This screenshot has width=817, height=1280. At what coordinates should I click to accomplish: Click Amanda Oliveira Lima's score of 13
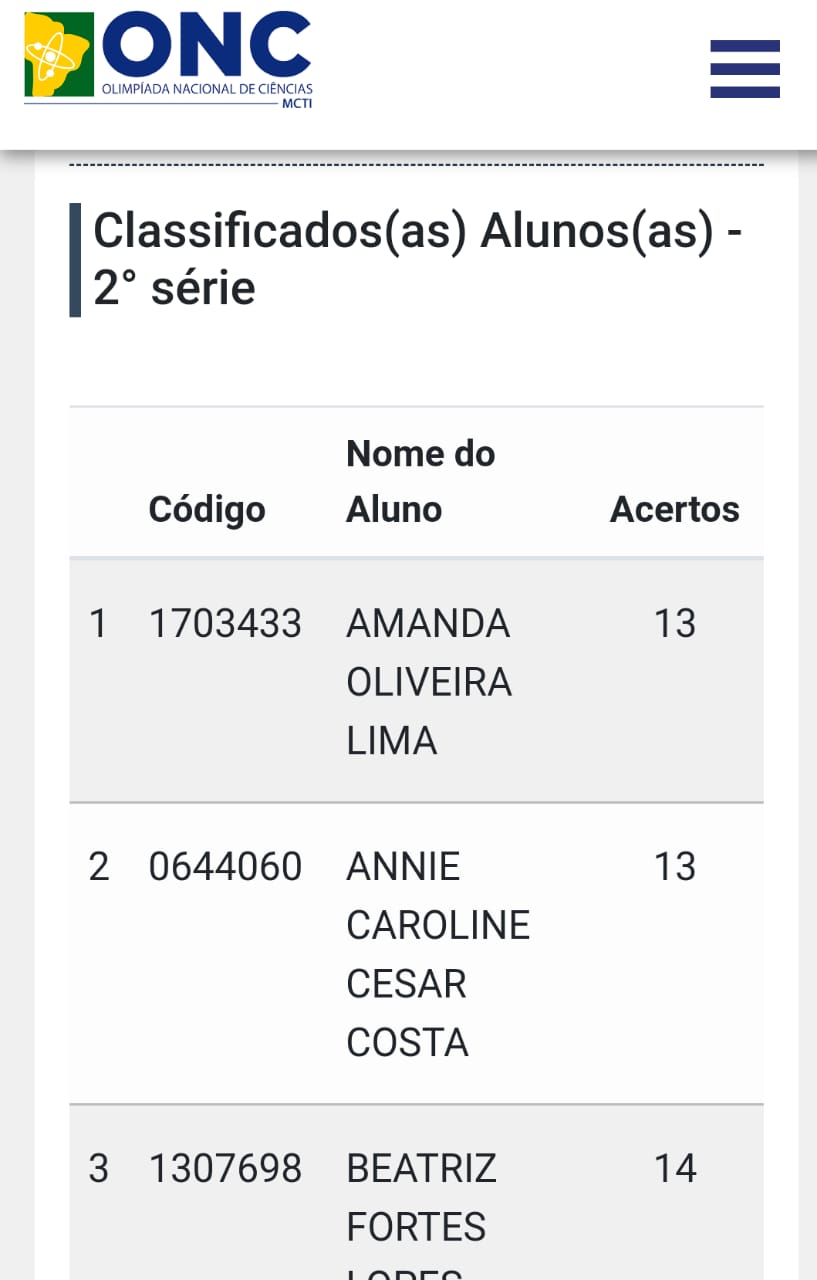click(675, 624)
